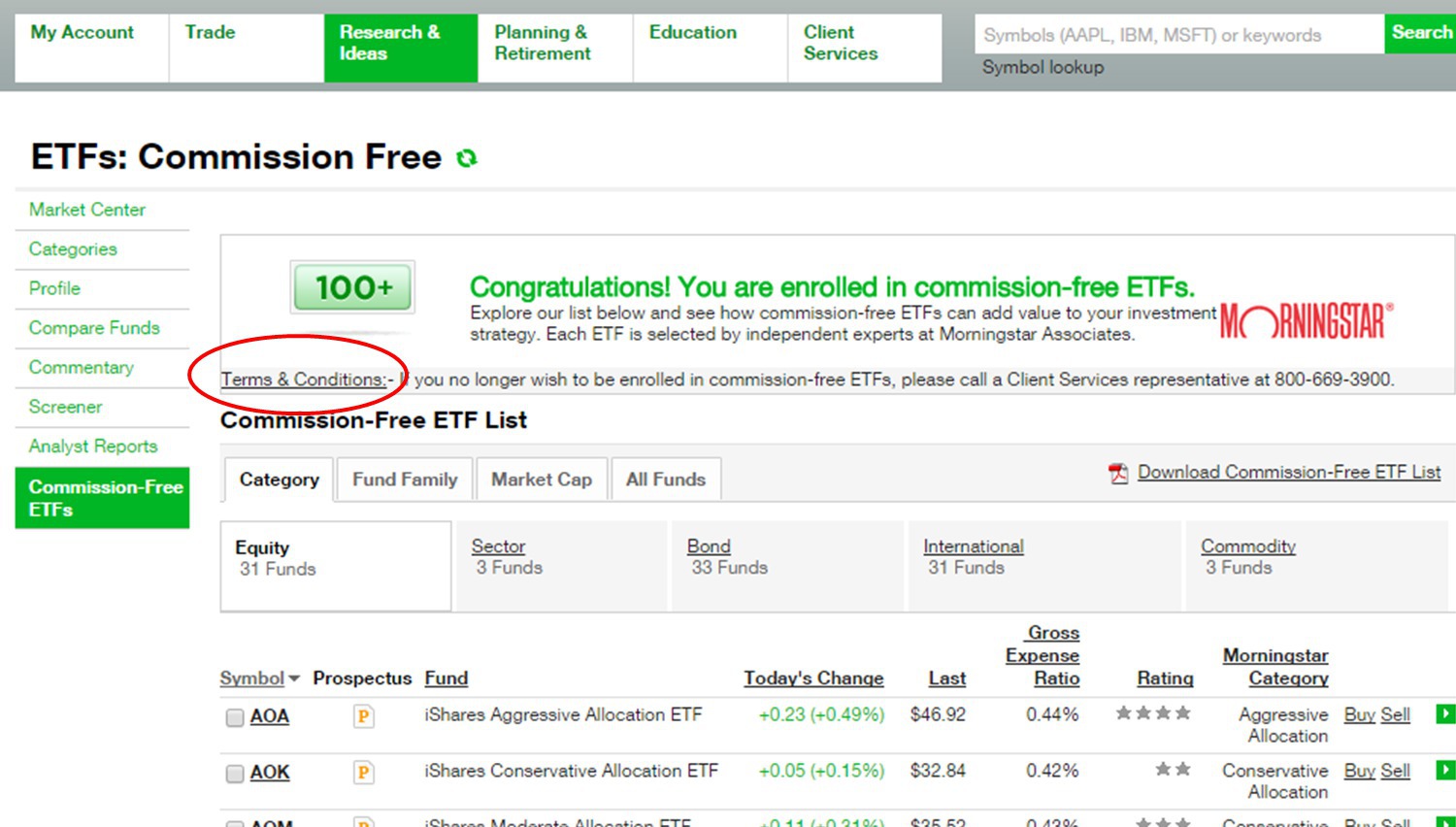
Task: Select the Bond category link
Action: click(x=709, y=546)
